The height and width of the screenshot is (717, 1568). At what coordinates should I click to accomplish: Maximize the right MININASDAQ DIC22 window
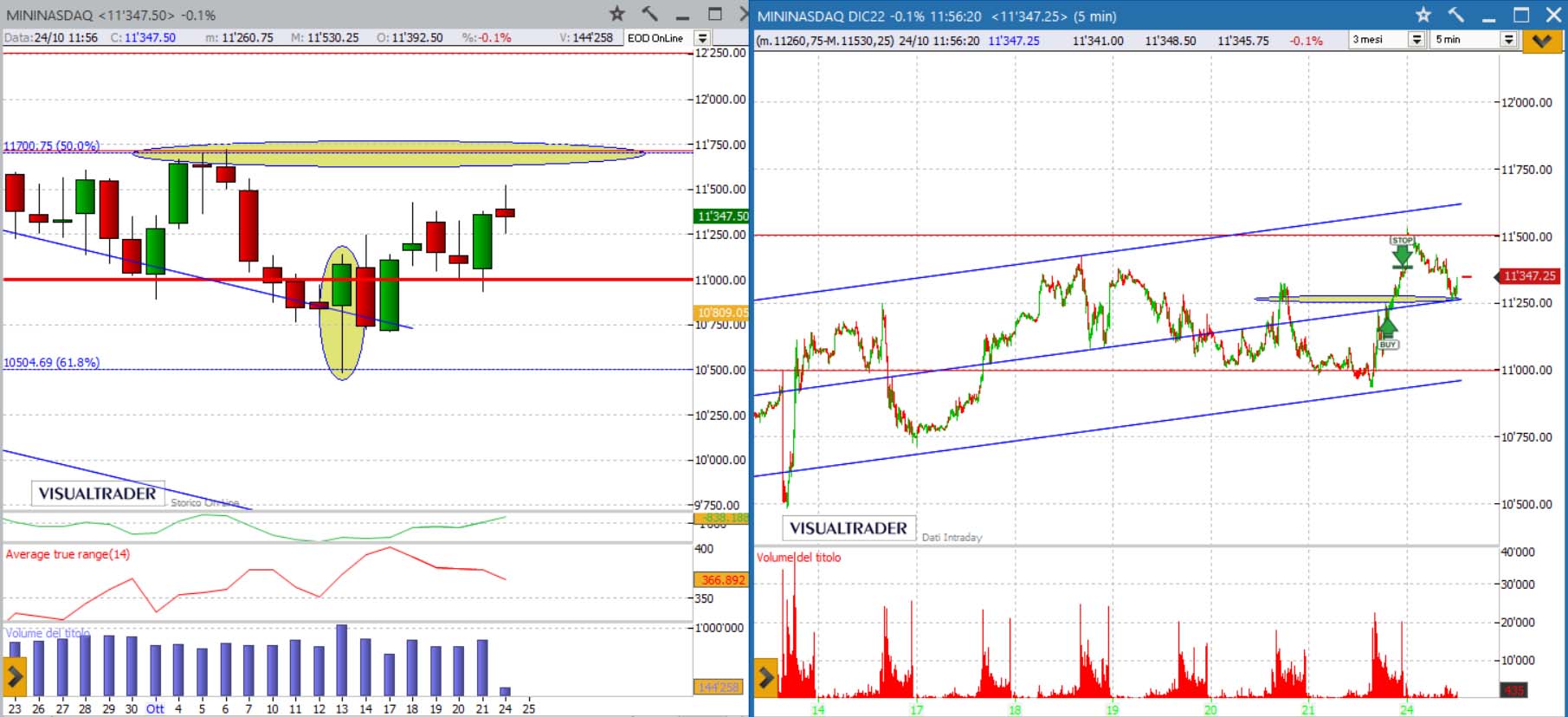coord(1521,15)
